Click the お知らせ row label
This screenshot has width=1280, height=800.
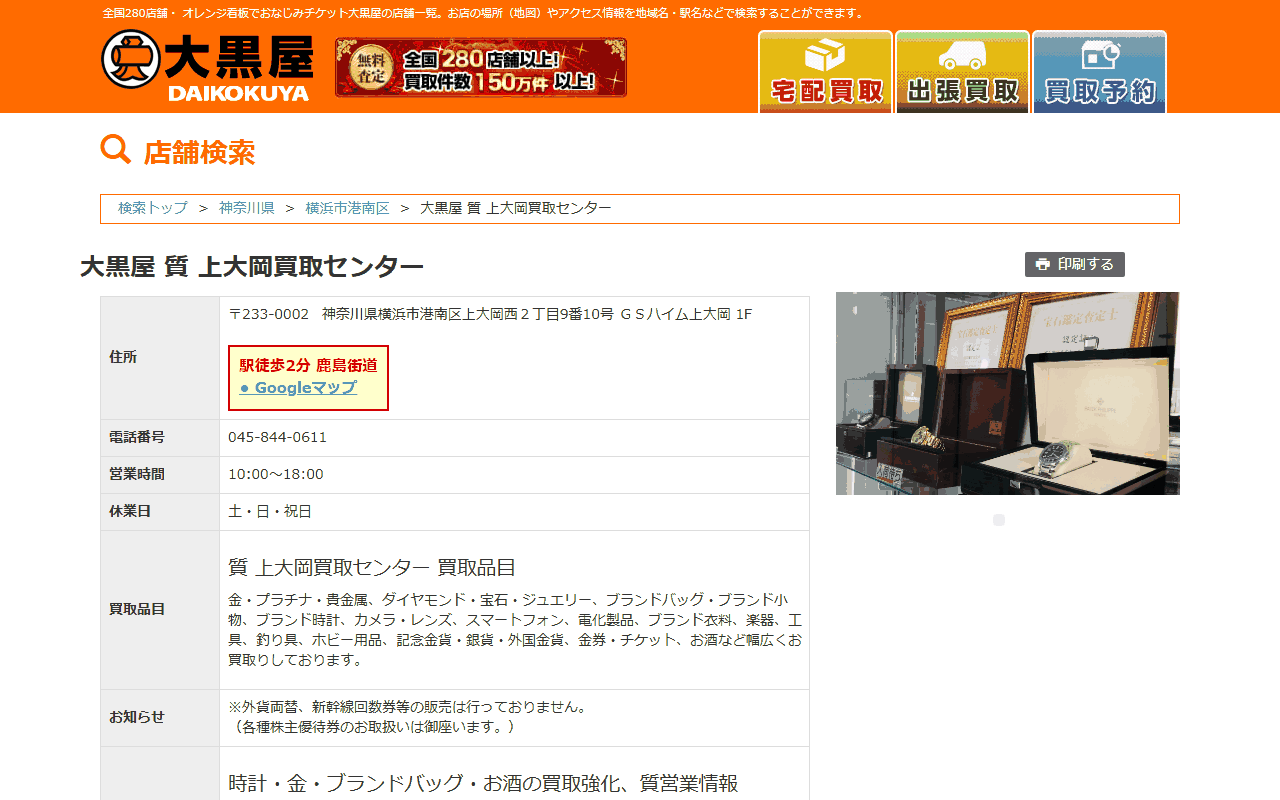tap(137, 717)
